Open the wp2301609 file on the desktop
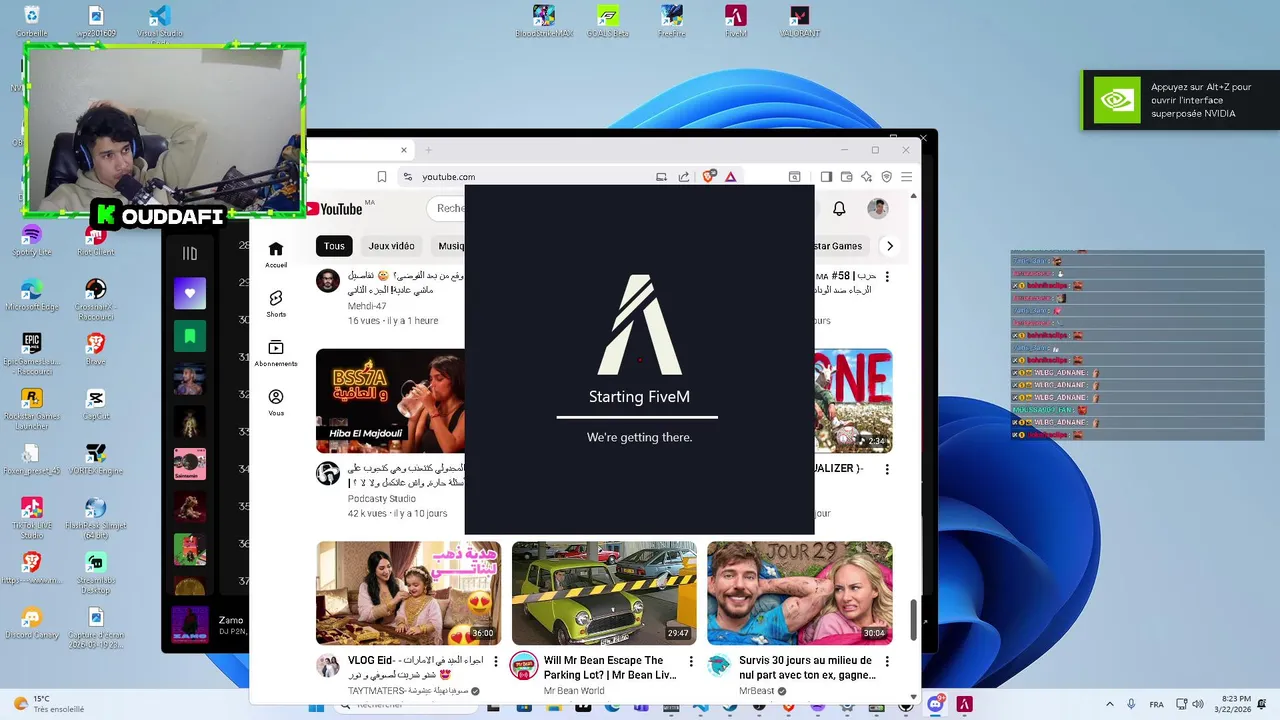 pos(96,20)
